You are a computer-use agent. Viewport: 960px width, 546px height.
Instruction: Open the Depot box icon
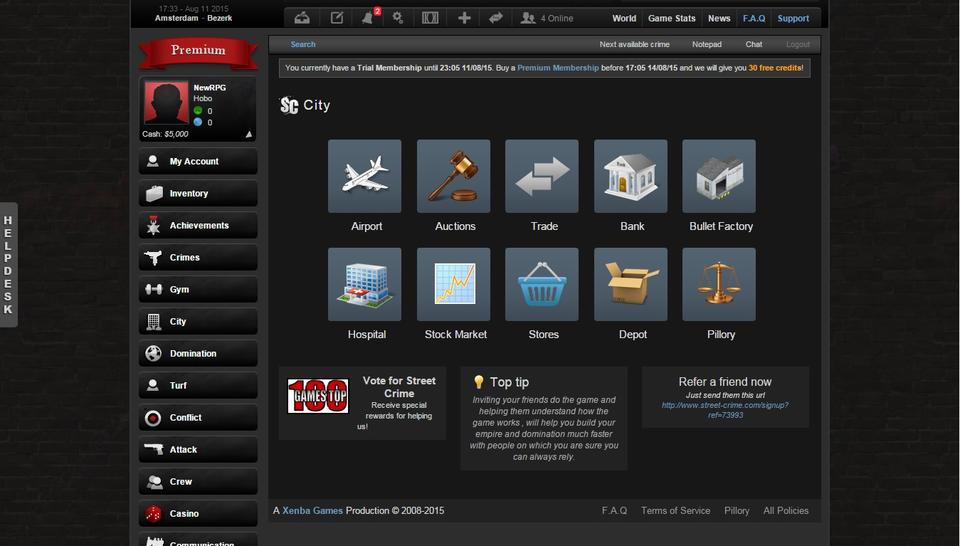(631, 285)
